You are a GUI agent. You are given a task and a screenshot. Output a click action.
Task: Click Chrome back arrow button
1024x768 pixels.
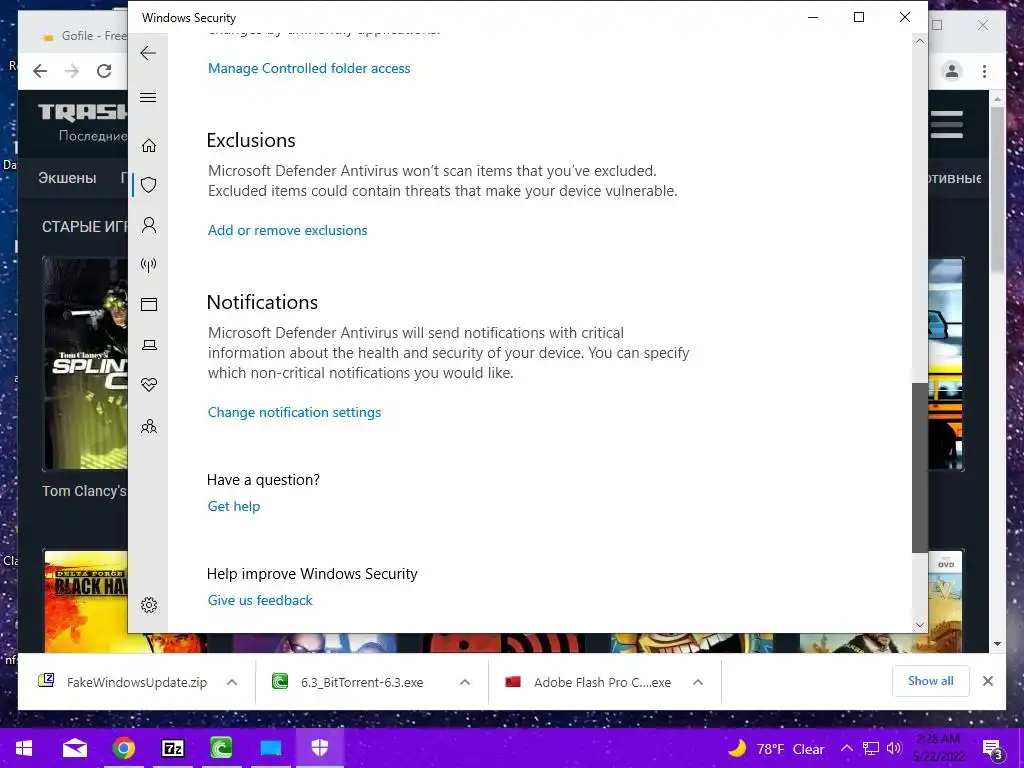click(x=40, y=71)
